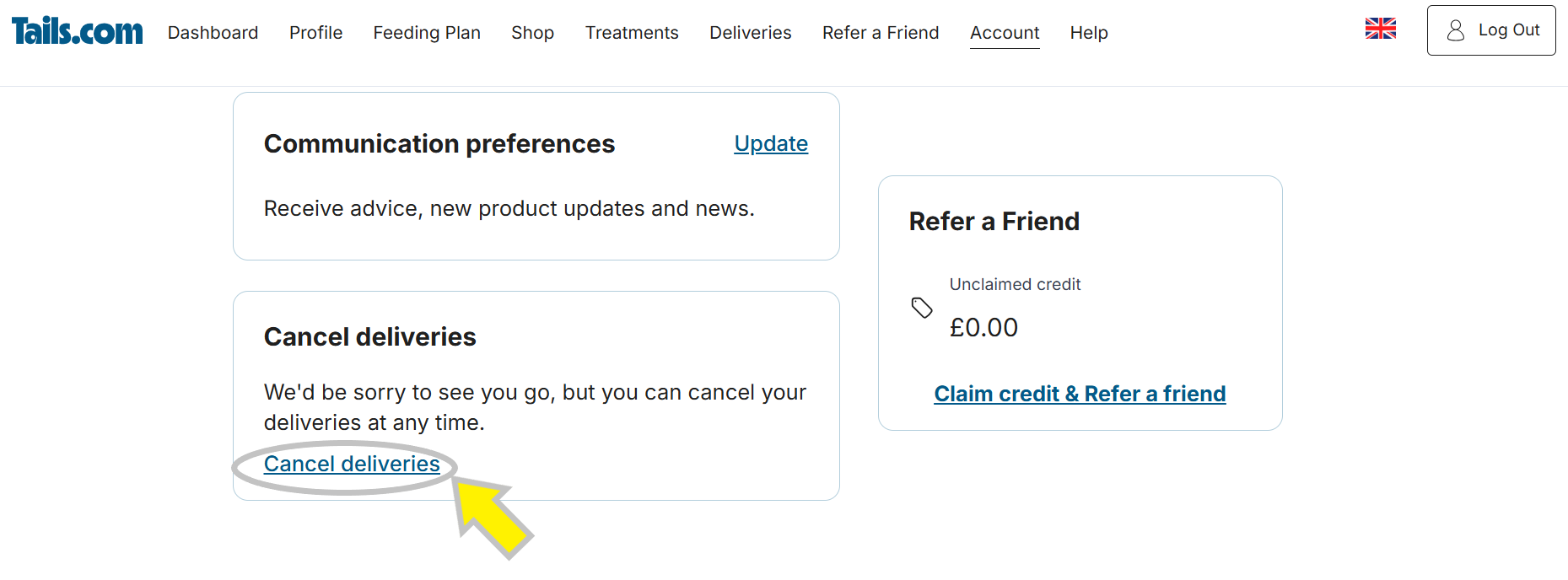Log out of the account
Screen dimensions: 1568x580
pyautogui.click(x=1490, y=30)
